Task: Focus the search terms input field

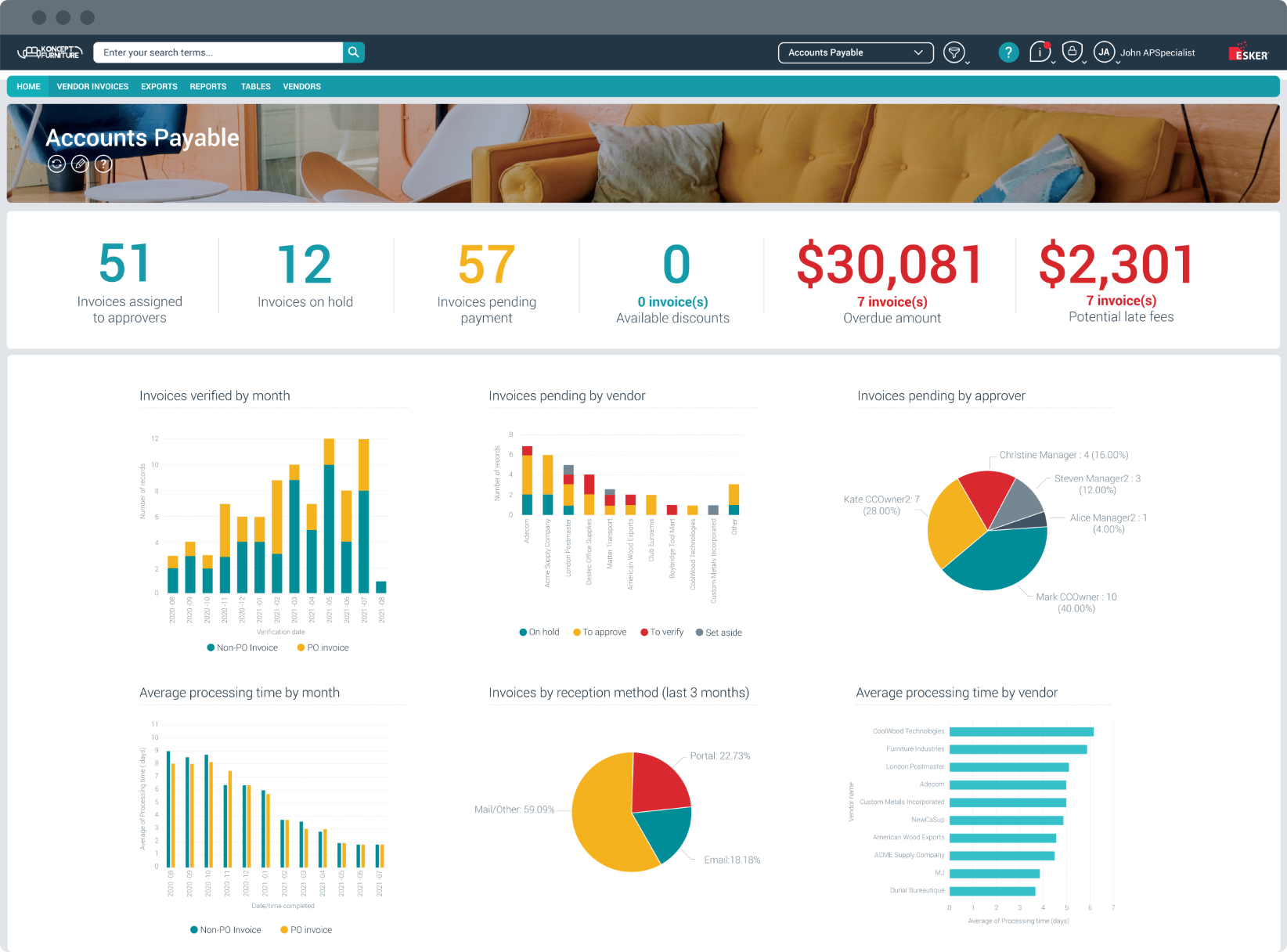Action: point(218,52)
